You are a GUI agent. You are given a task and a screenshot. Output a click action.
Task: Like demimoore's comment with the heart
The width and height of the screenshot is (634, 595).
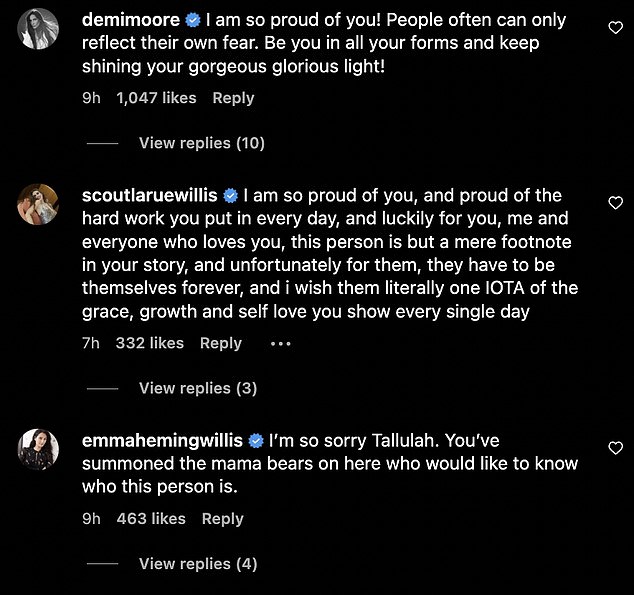[x=616, y=29]
